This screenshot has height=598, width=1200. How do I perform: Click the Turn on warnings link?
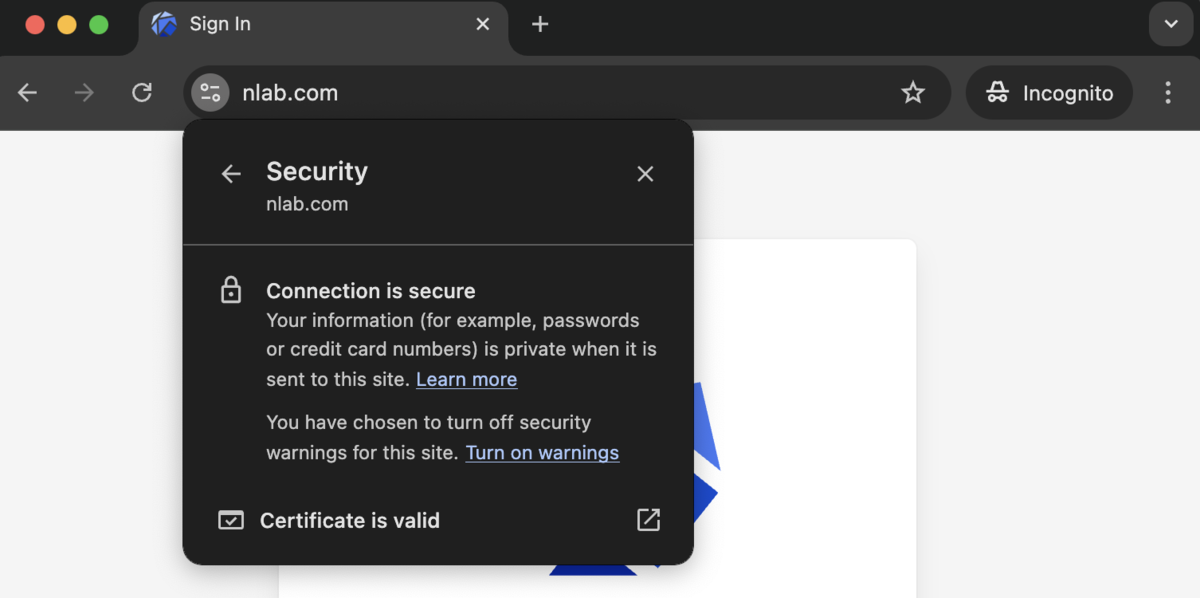pyautogui.click(x=542, y=452)
